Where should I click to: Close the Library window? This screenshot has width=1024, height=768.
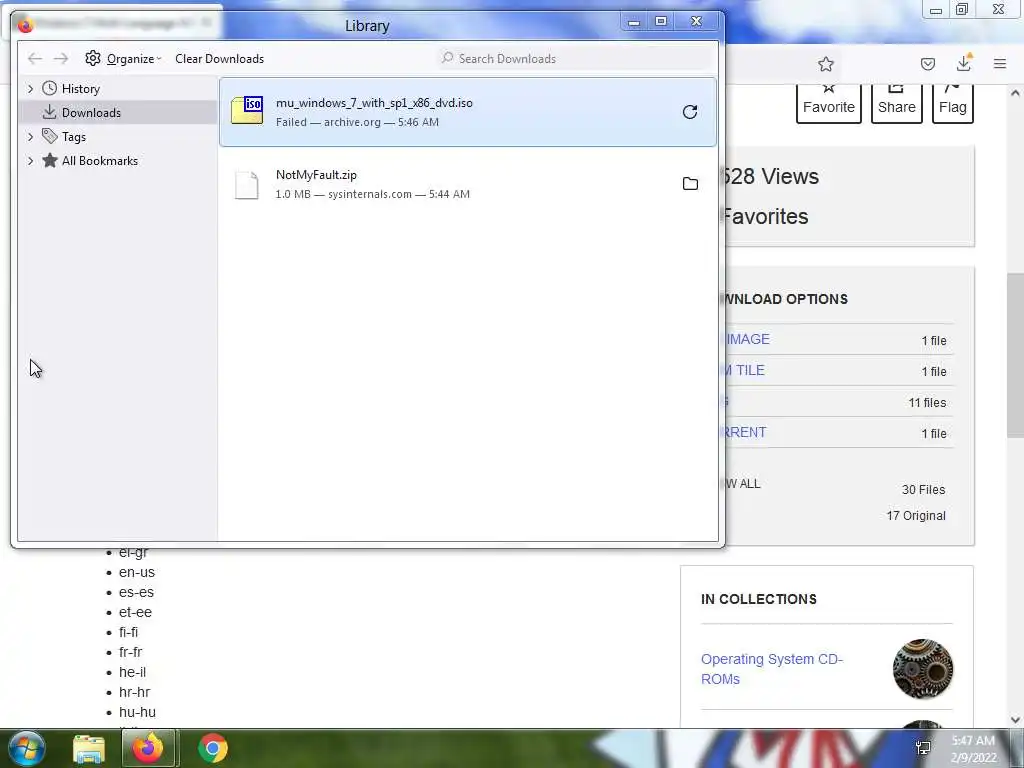coord(697,22)
